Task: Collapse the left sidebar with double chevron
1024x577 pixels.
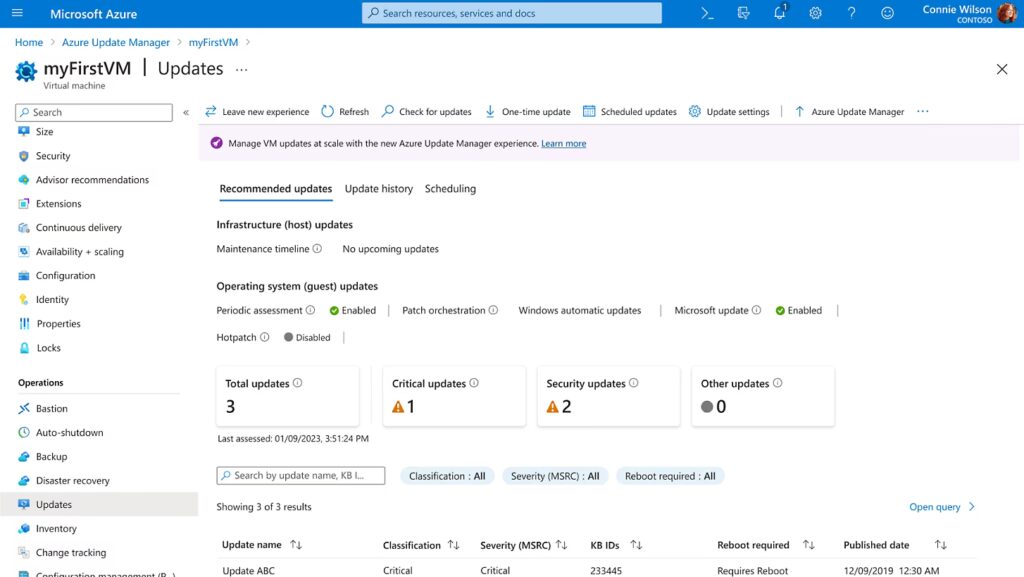Action: click(x=186, y=112)
